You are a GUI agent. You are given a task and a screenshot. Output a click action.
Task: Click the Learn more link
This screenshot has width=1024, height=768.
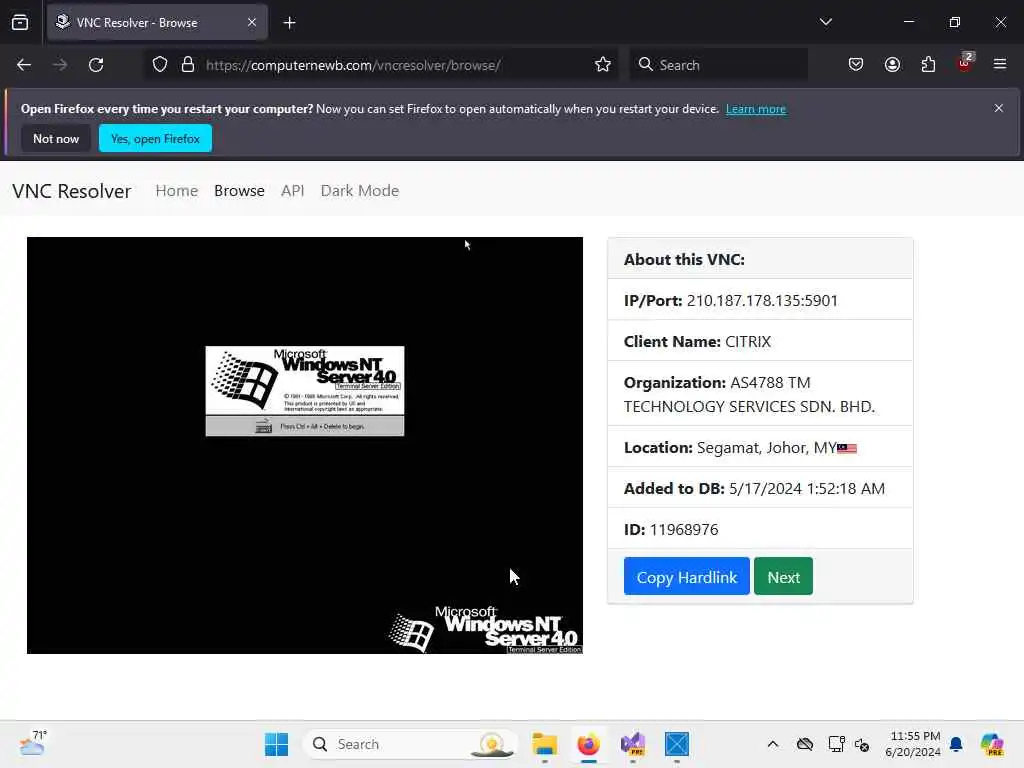coord(756,109)
